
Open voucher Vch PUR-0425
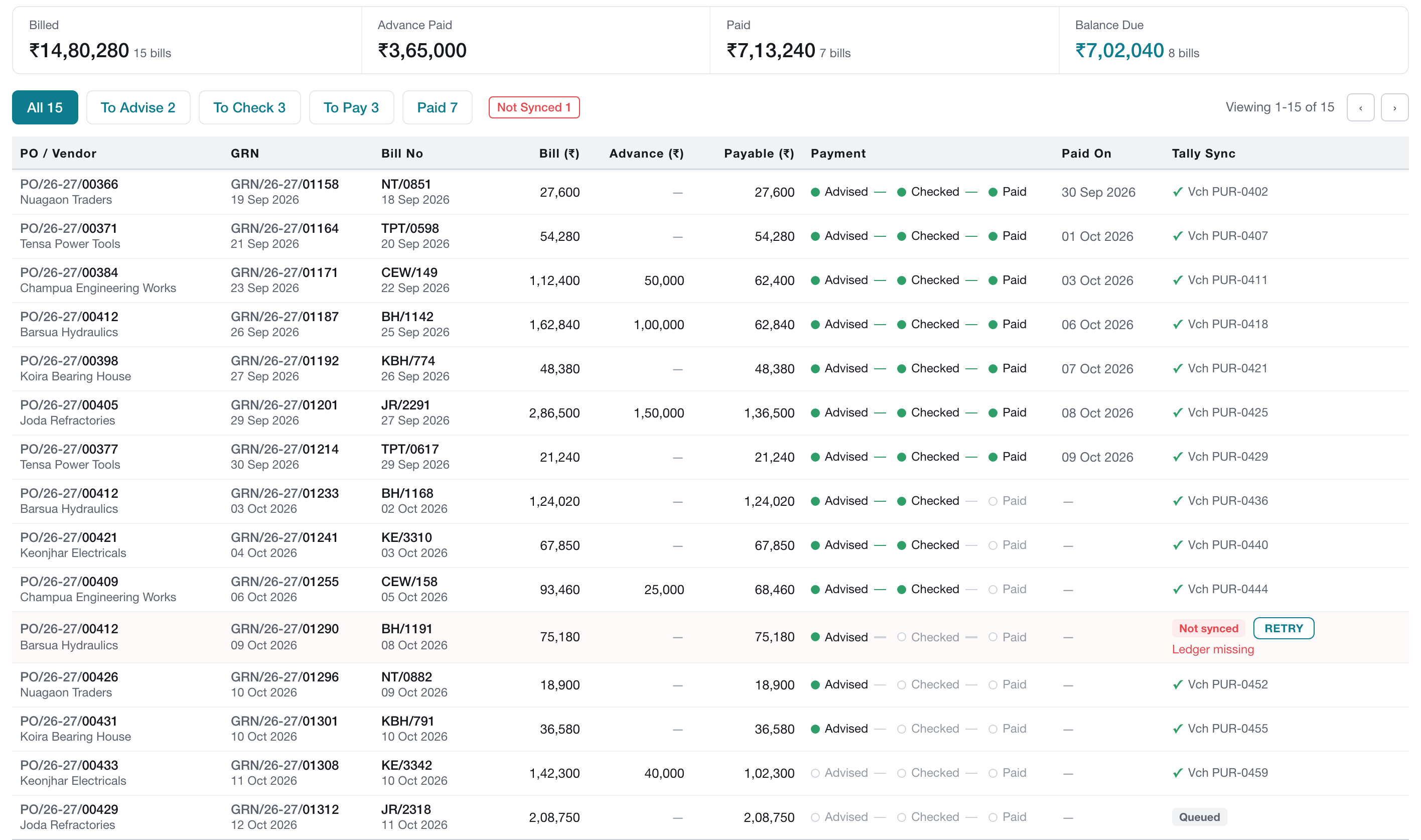[x=1227, y=412]
